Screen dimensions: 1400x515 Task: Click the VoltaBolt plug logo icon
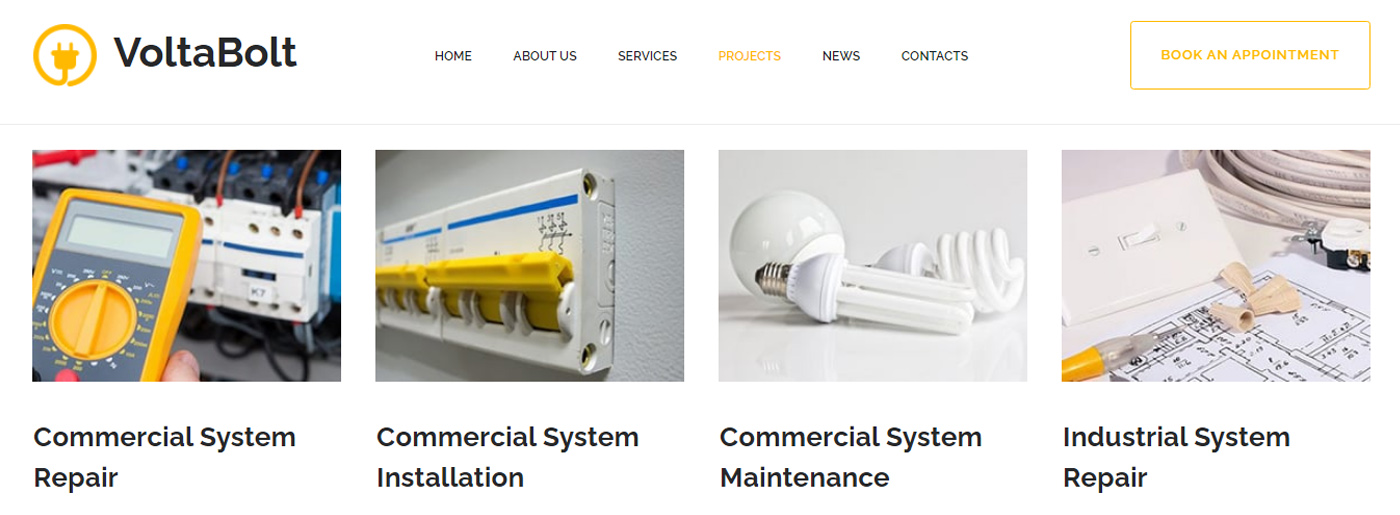[x=65, y=55]
